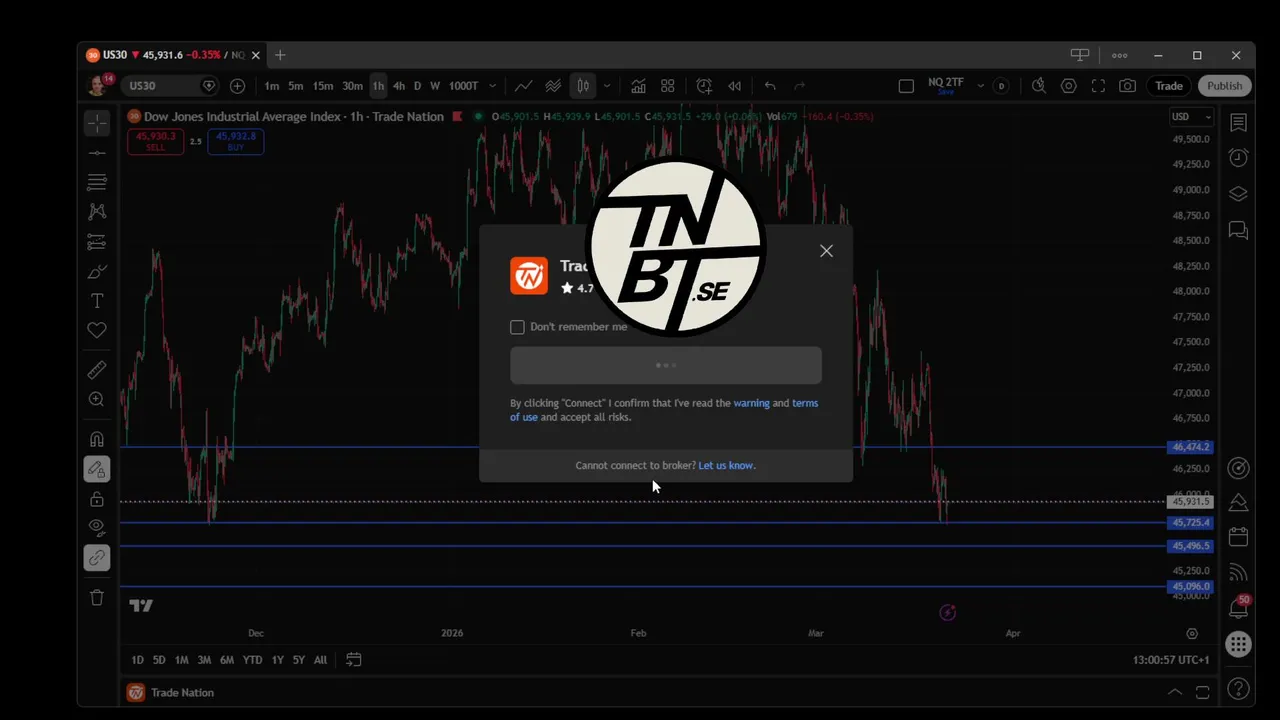Take a chart snapshot with camera
The width and height of the screenshot is (1280, 720).
[x=1128, y=86]
